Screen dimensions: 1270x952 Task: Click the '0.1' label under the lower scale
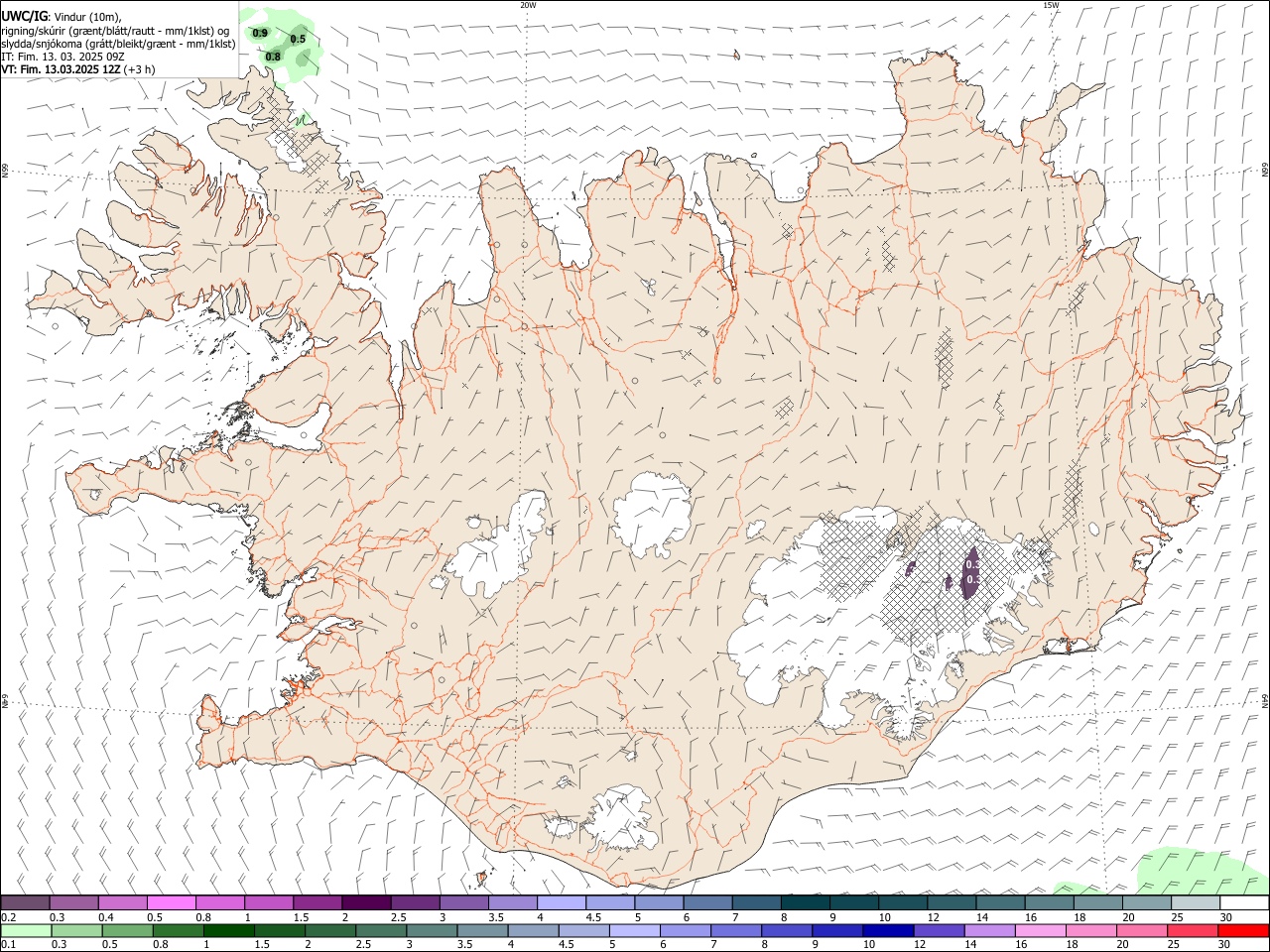click(x=8, y=944)
